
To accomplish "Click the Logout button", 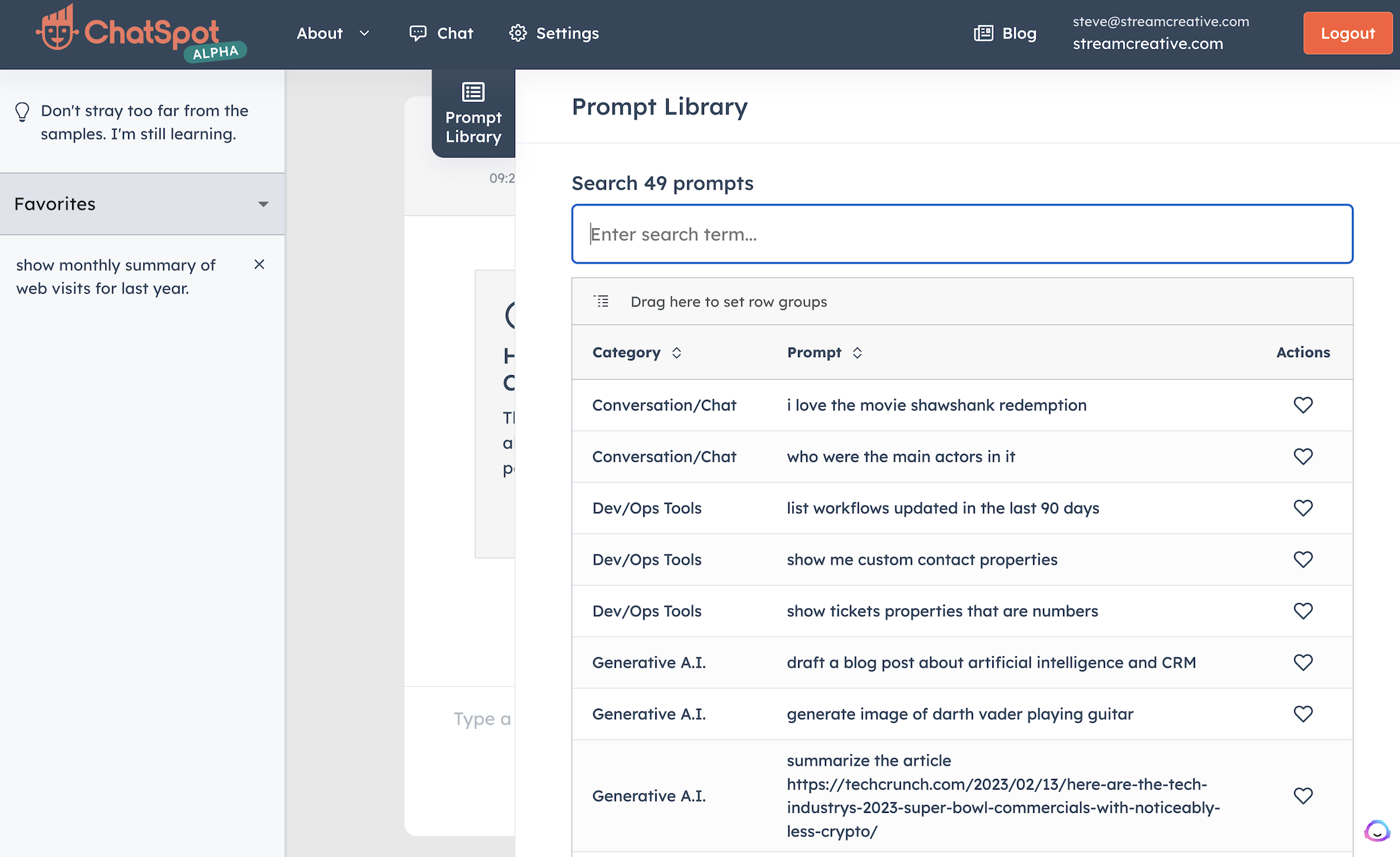I will 1347,33.
